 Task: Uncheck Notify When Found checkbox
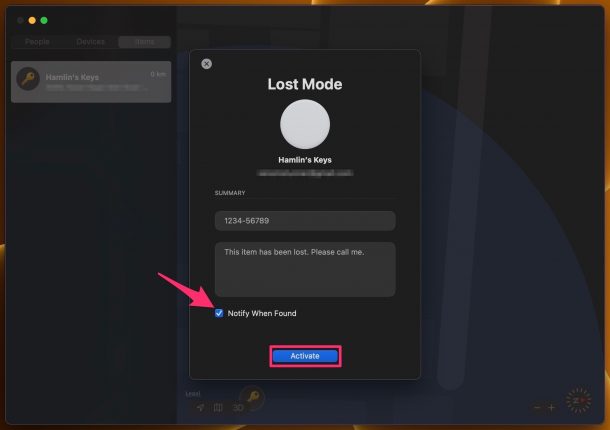point(219,313)
